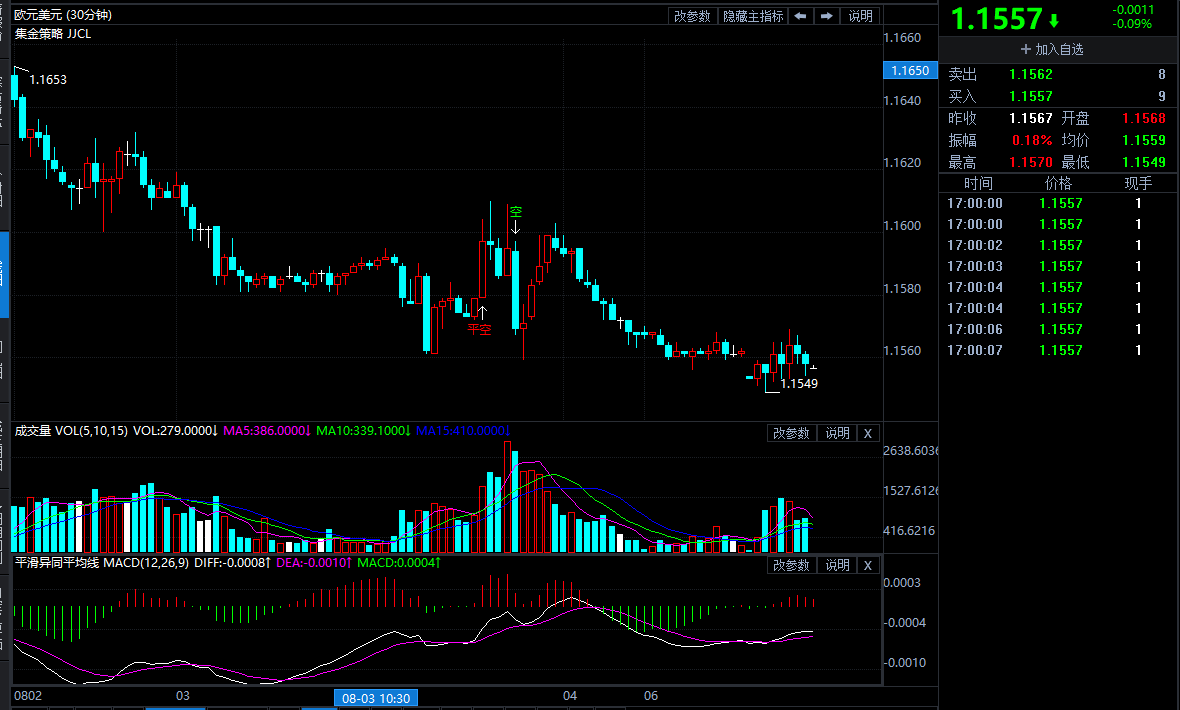Select the 17:00:02 trade row
The width and height of the screenshot is (1180, 710).
click(x=1057, y=245)
